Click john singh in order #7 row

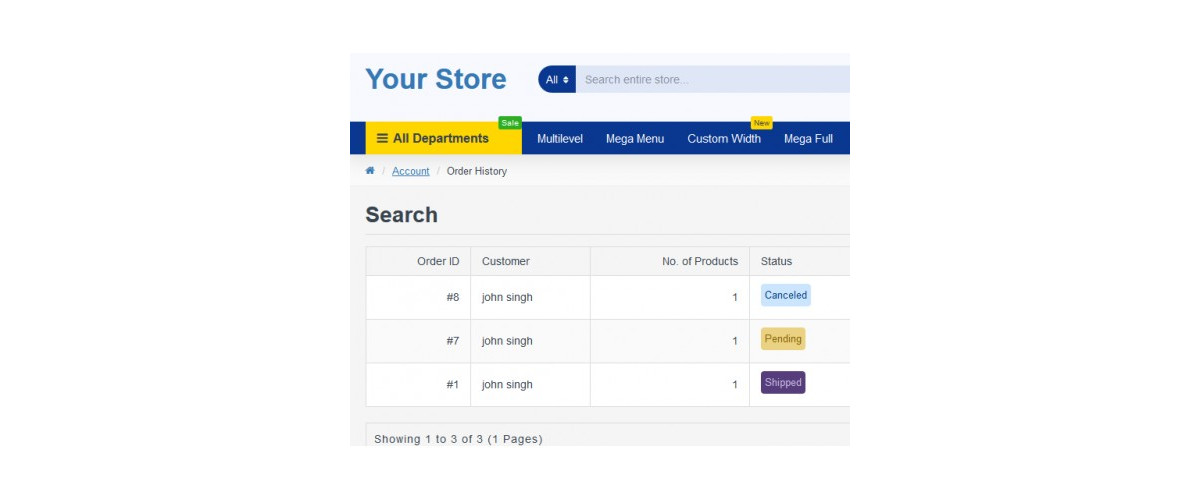(x=507, y=341)
